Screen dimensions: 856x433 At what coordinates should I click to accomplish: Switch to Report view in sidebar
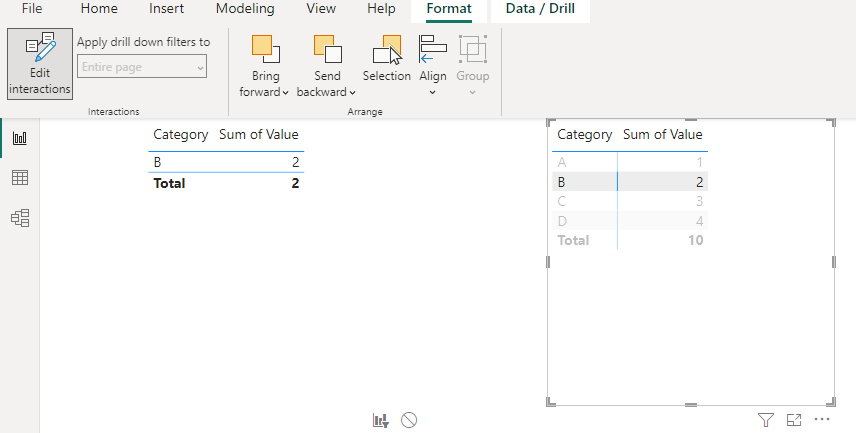click(20, 138)
